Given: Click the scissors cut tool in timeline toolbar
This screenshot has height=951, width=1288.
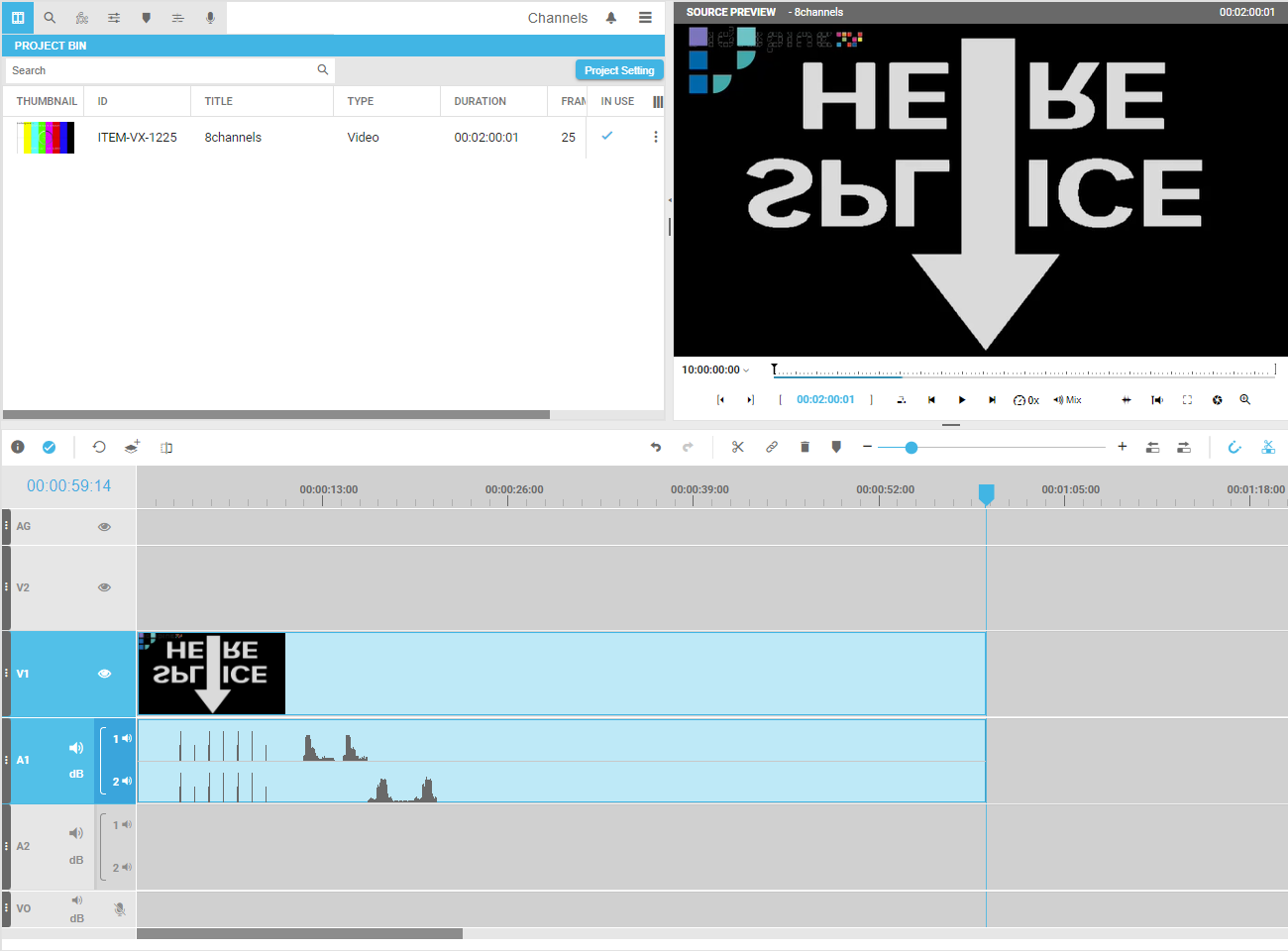Looking at the screenshot, I should (738, 448).
